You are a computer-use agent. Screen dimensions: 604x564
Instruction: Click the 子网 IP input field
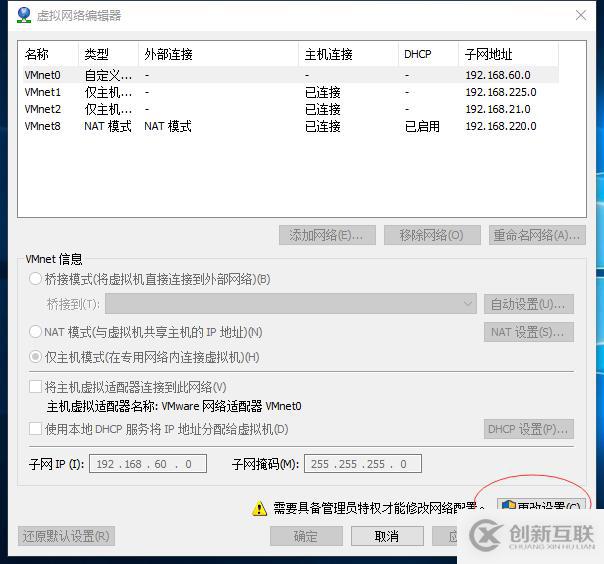[148, 464]
